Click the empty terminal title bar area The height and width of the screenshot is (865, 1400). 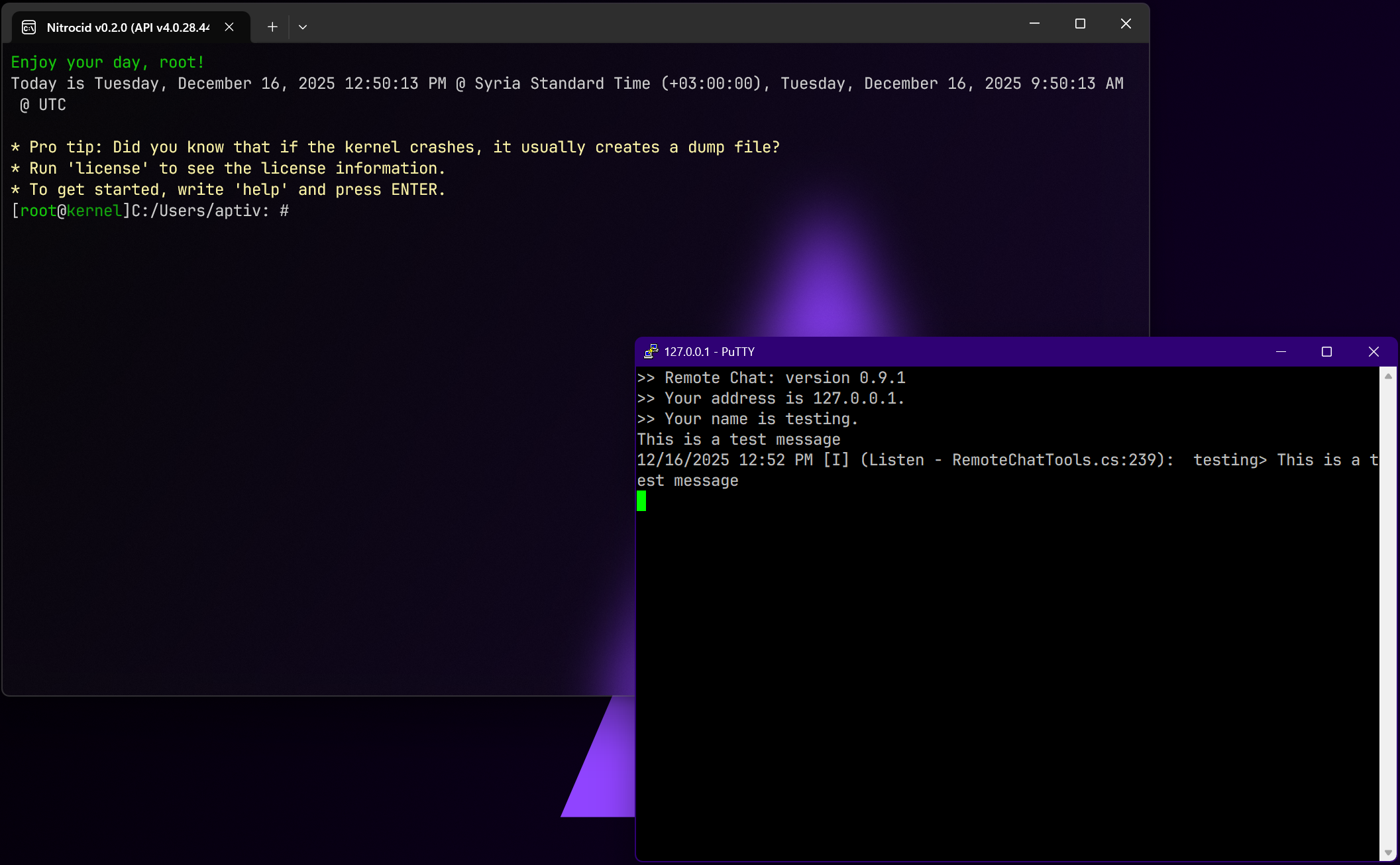click(663, 24)
